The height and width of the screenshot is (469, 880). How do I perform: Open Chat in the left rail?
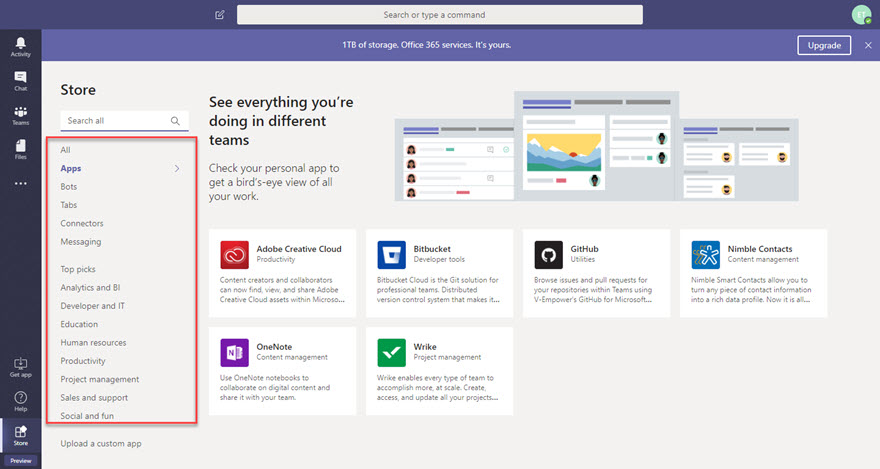pyautogui.click(x=20, y=81)
